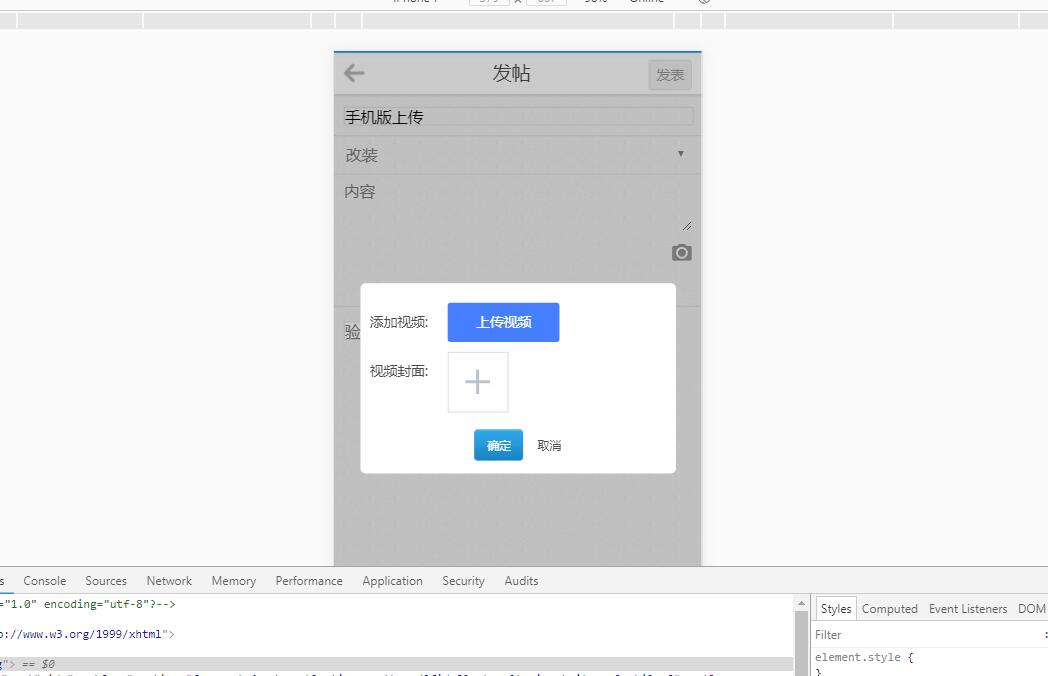Open the Sources tab
This screenshot has height=676, width=1048.
tap(106, 581)
